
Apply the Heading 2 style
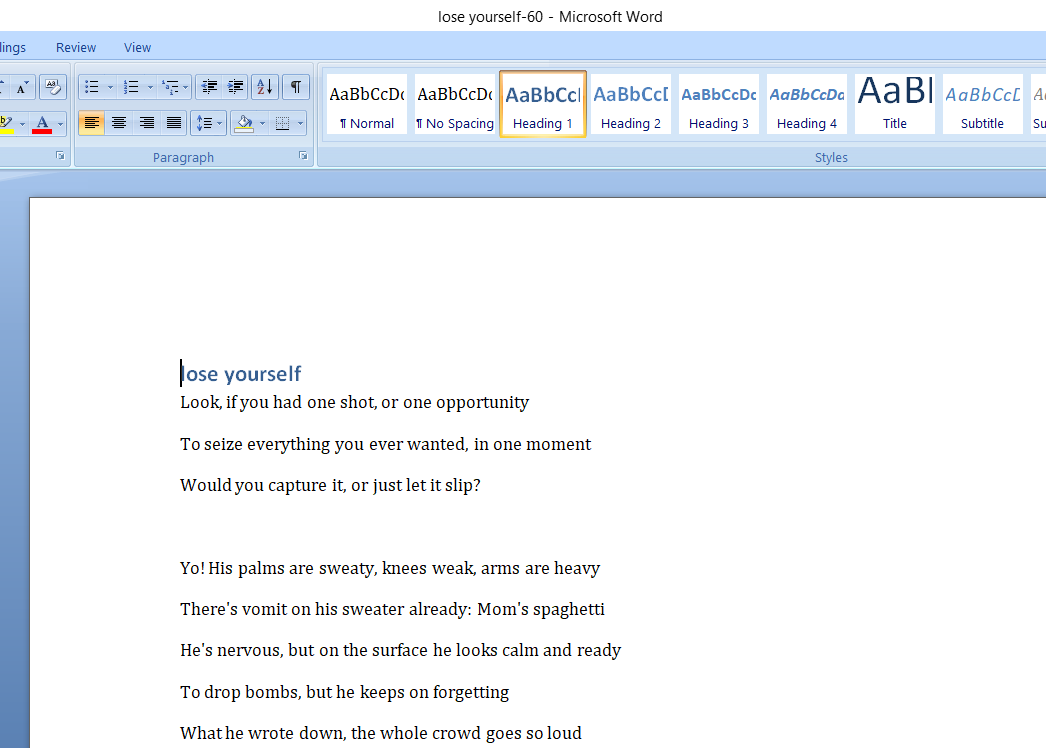[631, 104]
